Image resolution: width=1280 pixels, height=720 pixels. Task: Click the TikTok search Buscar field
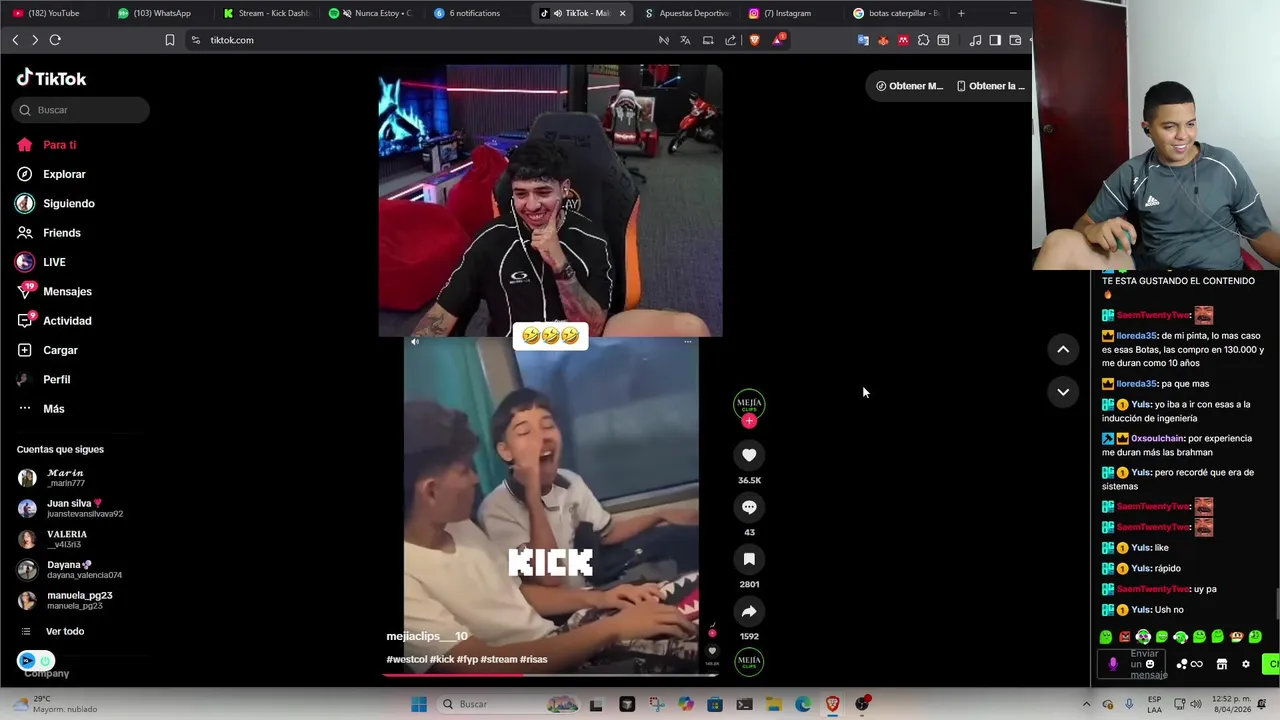pyautogui.click(x=81, y=110)
